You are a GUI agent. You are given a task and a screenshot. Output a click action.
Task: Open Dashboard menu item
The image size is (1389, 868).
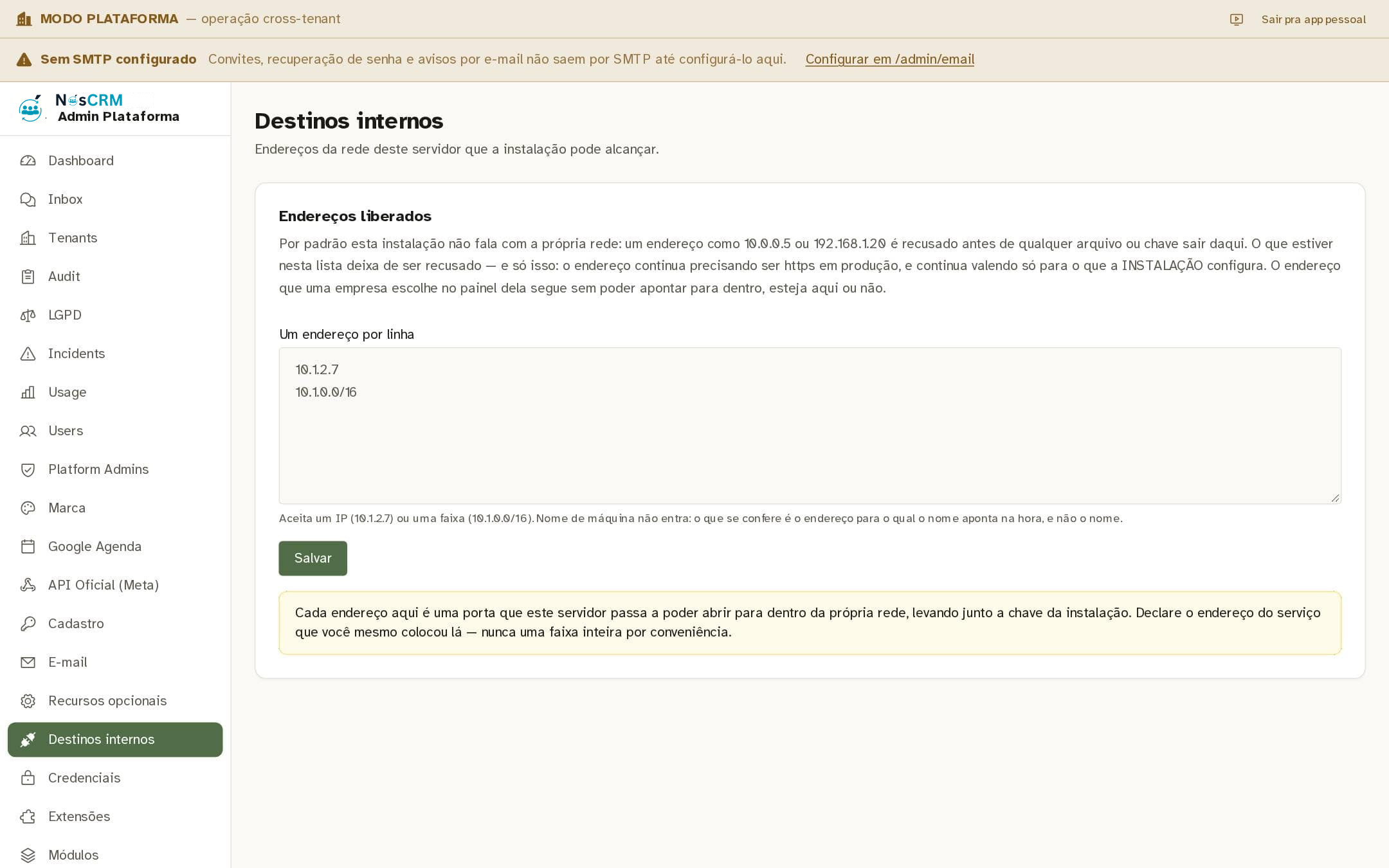click(115, 161)
